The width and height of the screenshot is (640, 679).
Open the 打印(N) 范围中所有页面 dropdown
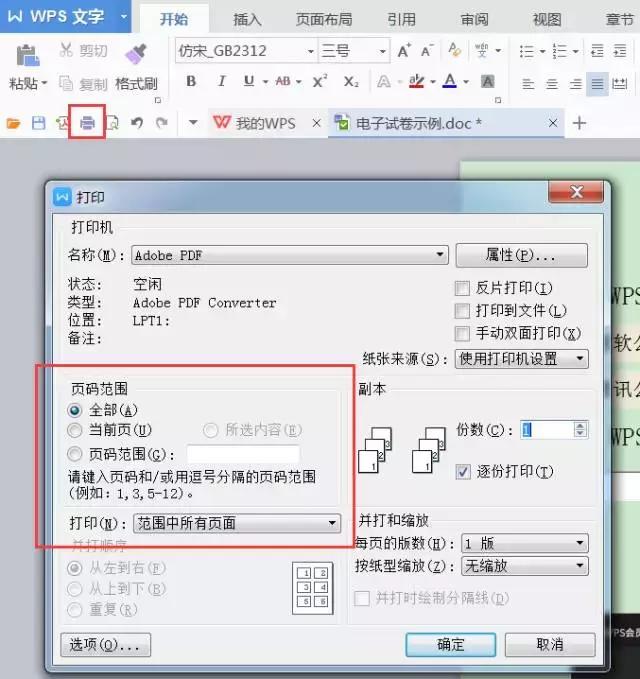pyautogui.click(x=237, y=523)
